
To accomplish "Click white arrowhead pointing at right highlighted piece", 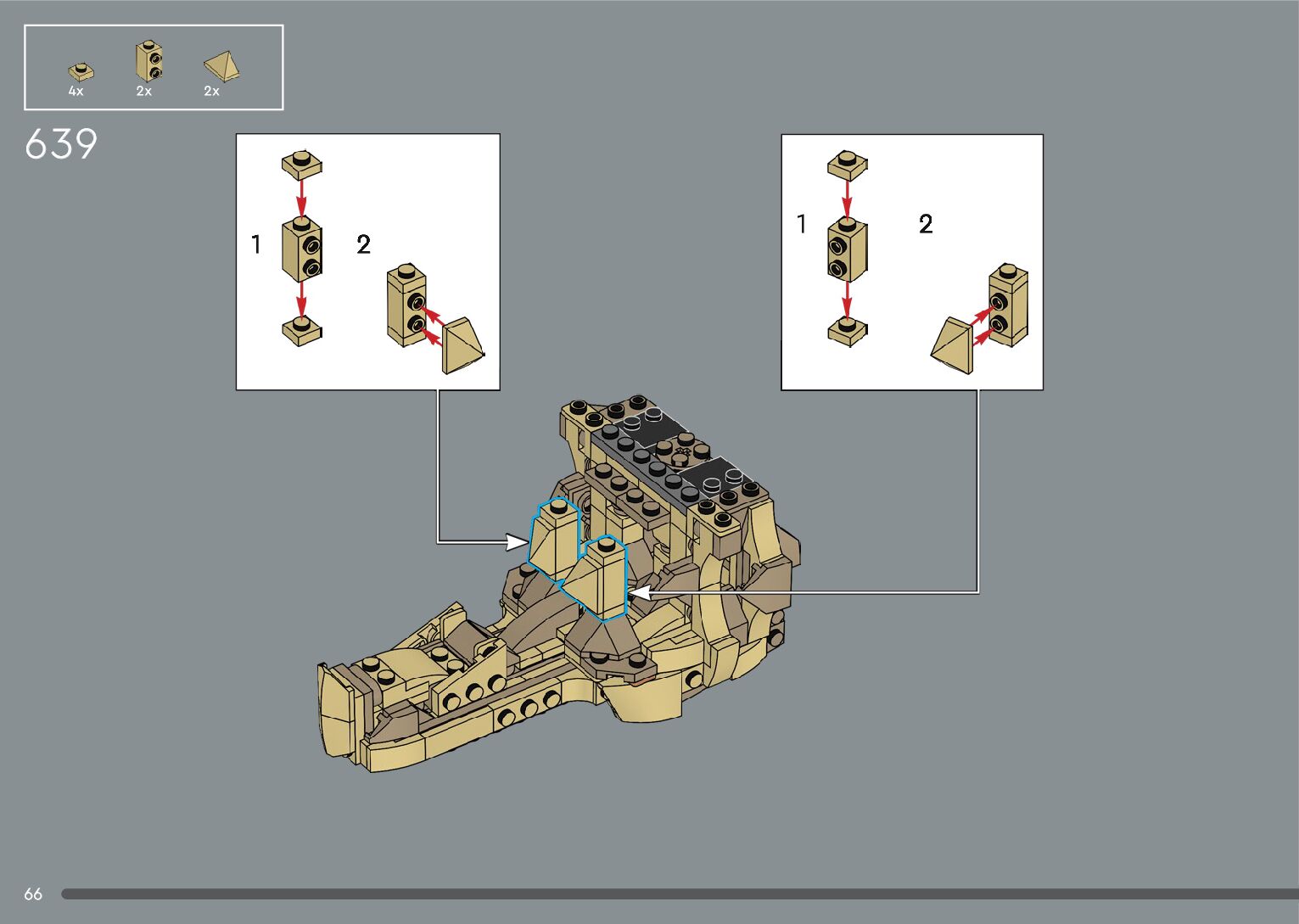I will (640, 592).
